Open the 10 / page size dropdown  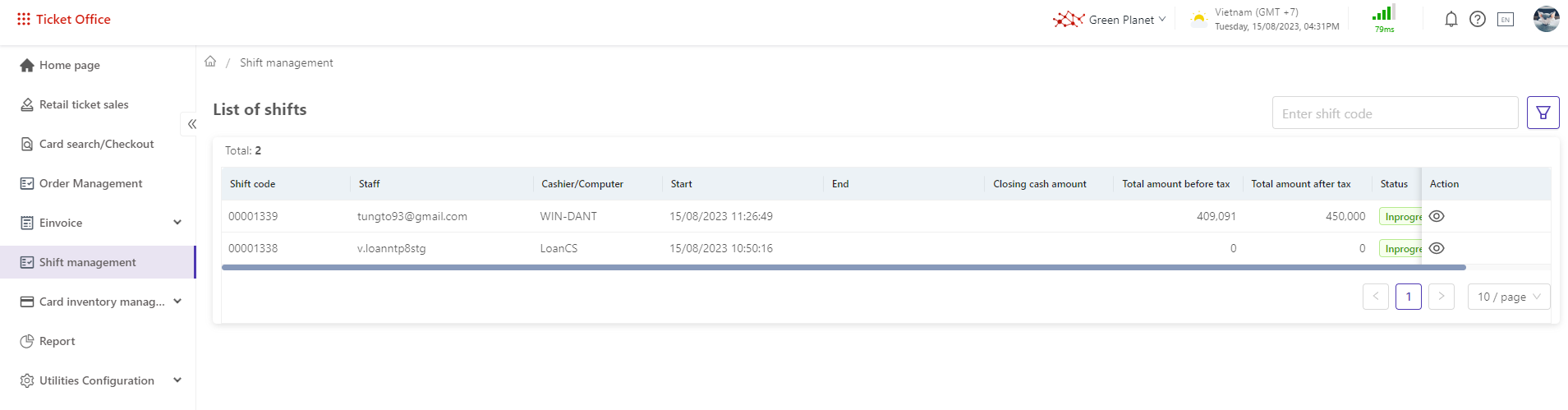pyautogui.click(x=1509, y=297)
